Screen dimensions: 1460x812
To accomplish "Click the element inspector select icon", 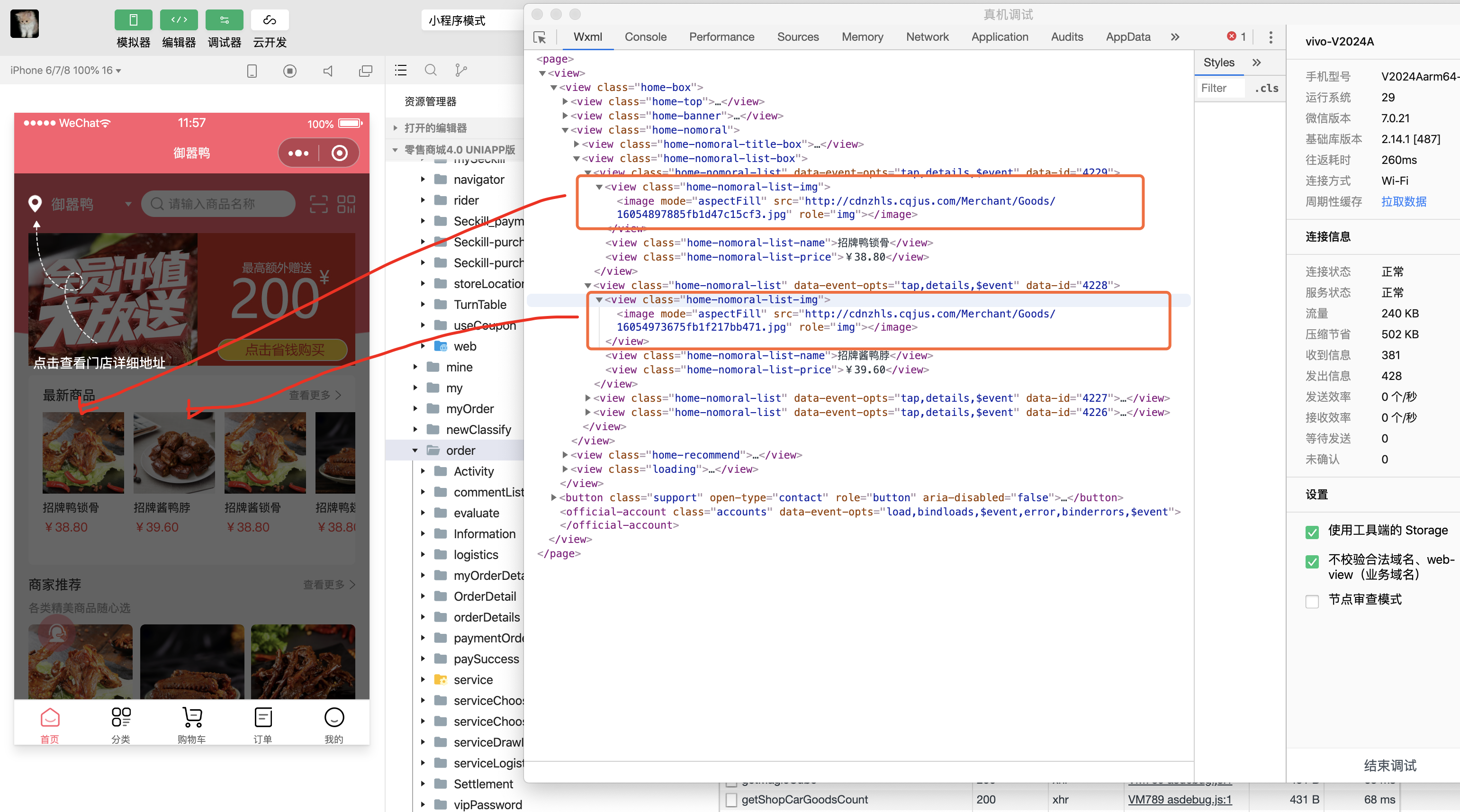I will click(540, 37).
